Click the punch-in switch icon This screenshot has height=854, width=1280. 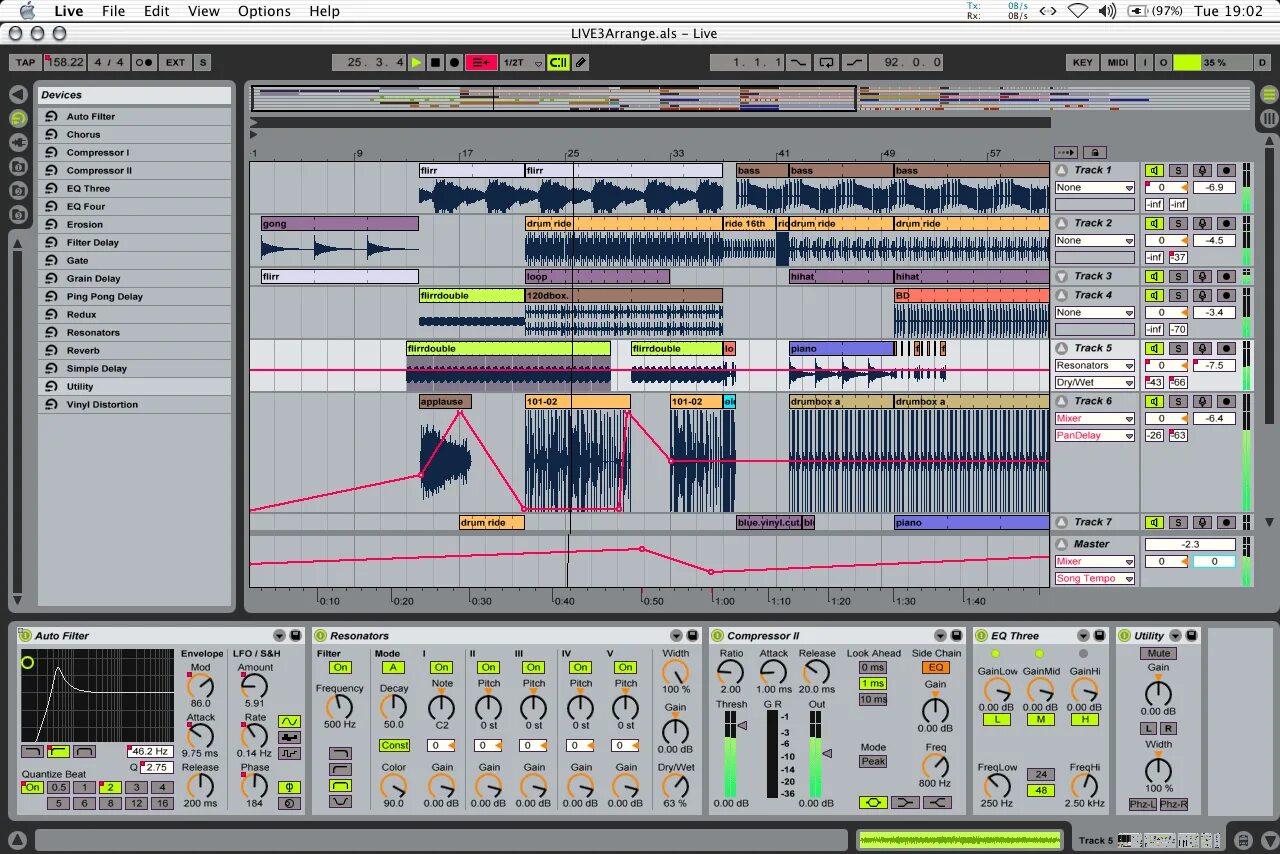(x=798, y=62)
